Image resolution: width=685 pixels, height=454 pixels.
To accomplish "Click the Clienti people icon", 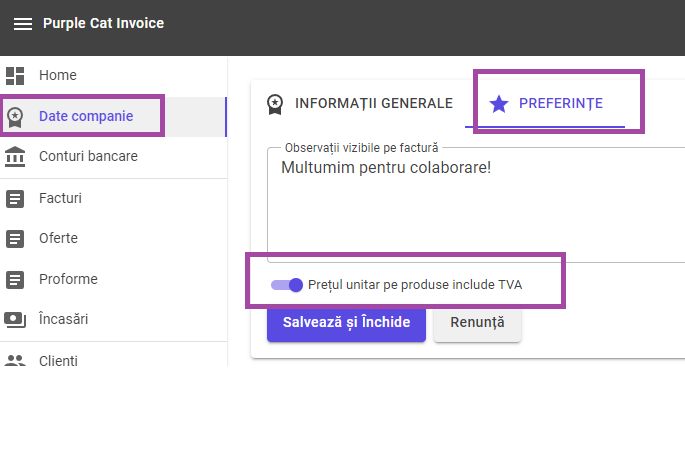I will point(15,360).
